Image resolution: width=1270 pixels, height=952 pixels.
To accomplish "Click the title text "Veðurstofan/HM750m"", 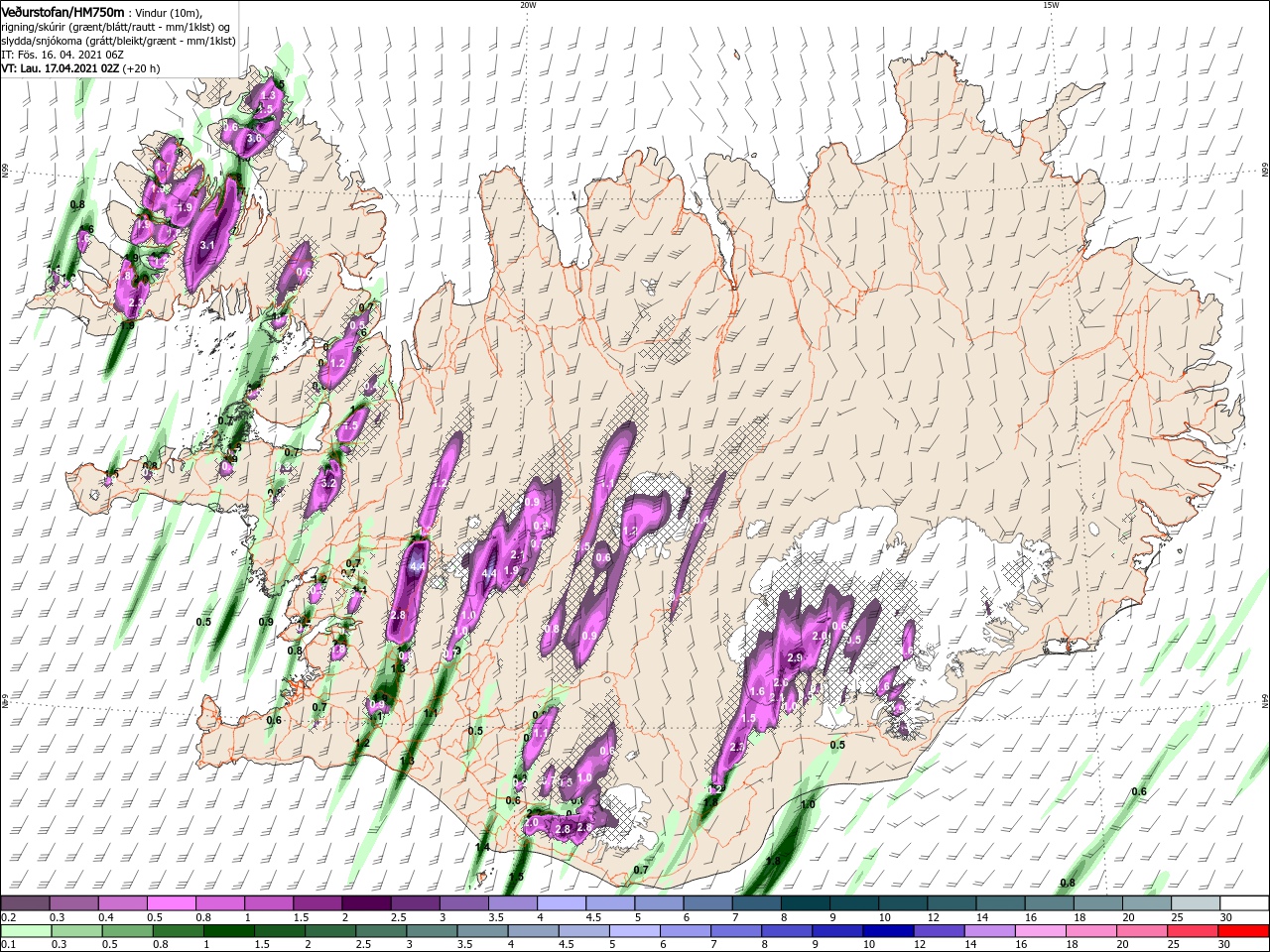I will [62, 11].
